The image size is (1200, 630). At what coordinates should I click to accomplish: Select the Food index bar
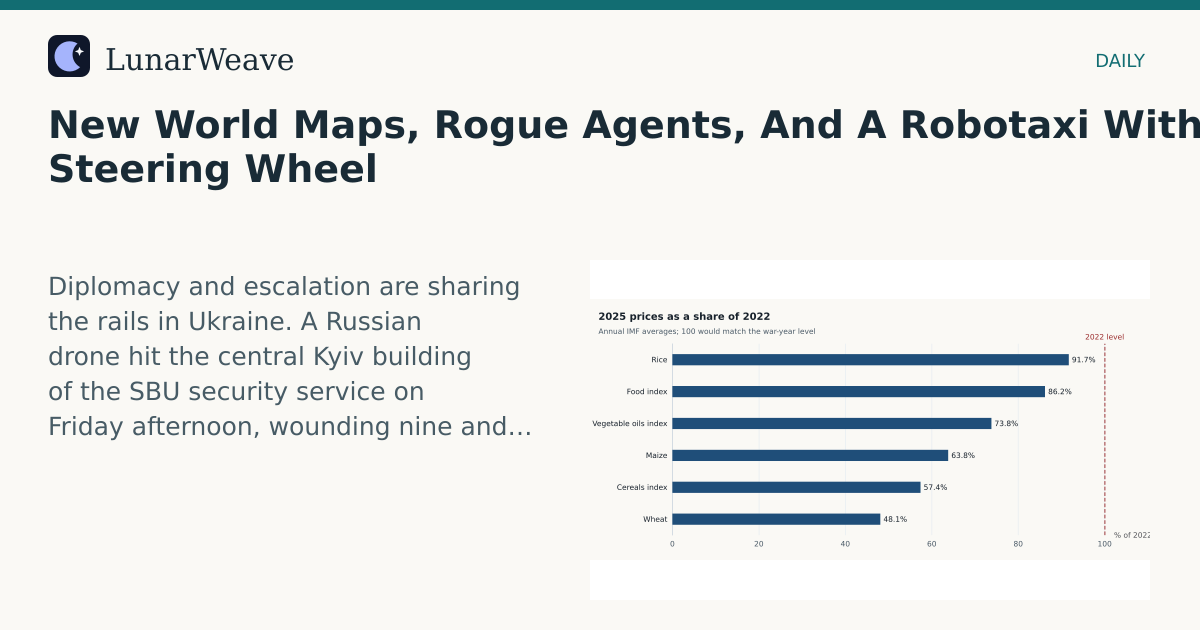click(x=858, y=392)
